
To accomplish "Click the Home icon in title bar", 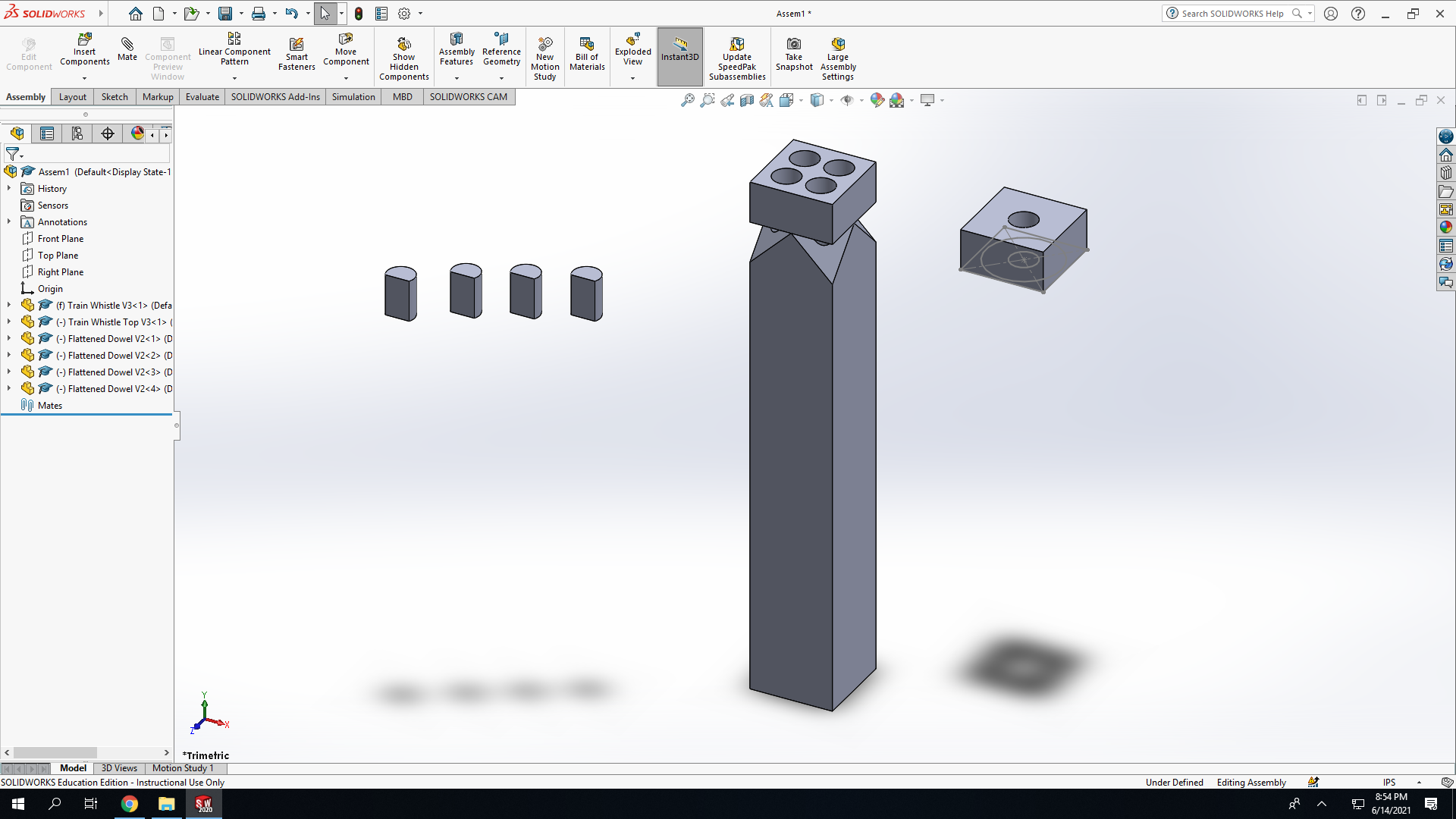I will [x=135, y=14].
